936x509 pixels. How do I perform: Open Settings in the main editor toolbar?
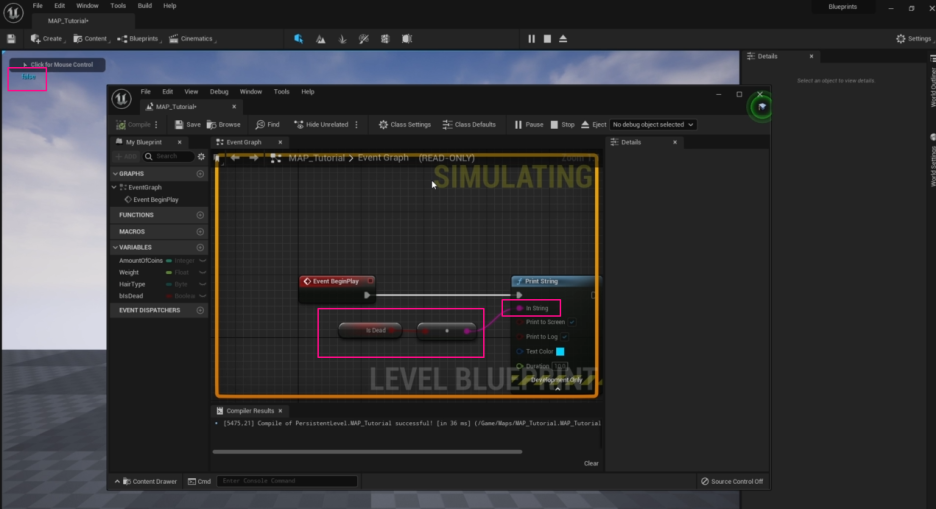913,39
